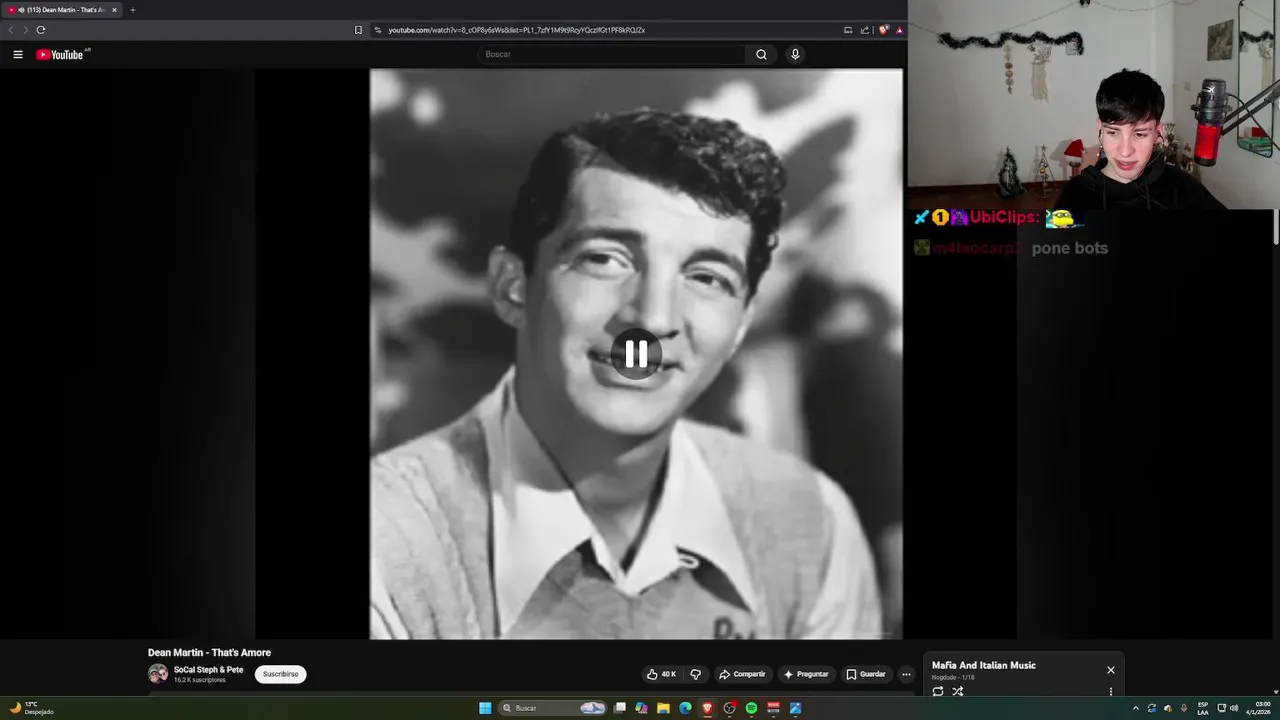The image size is (1280, 720).
Task: Like the video with the 40 K thumbs-up
Action: pos(661,674)
